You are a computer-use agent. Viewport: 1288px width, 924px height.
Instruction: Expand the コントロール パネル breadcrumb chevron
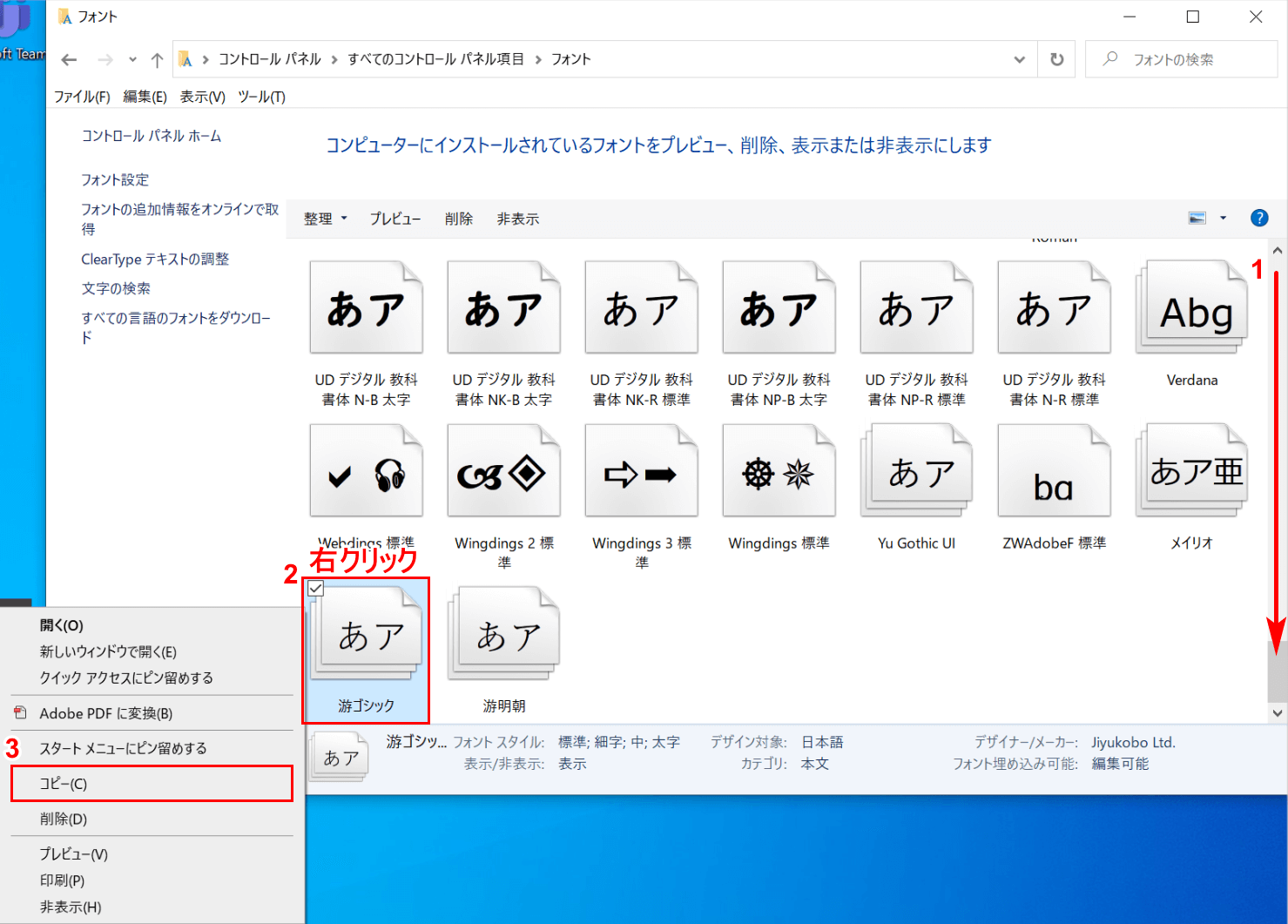click(x=334, y=59)
